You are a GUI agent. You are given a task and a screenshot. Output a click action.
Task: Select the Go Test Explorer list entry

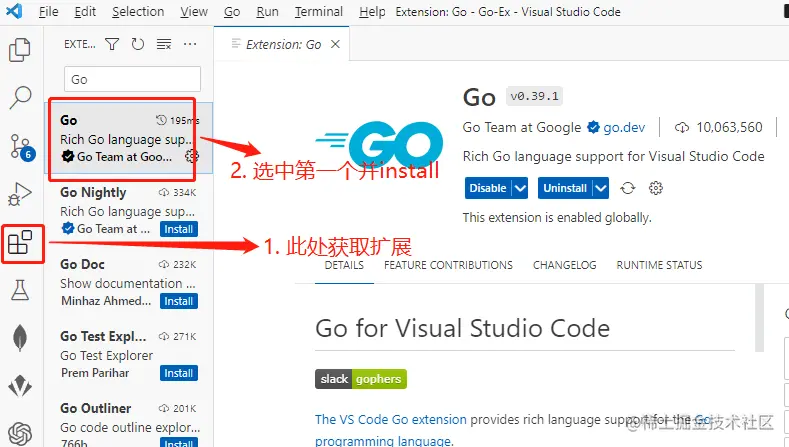[129, 354]
